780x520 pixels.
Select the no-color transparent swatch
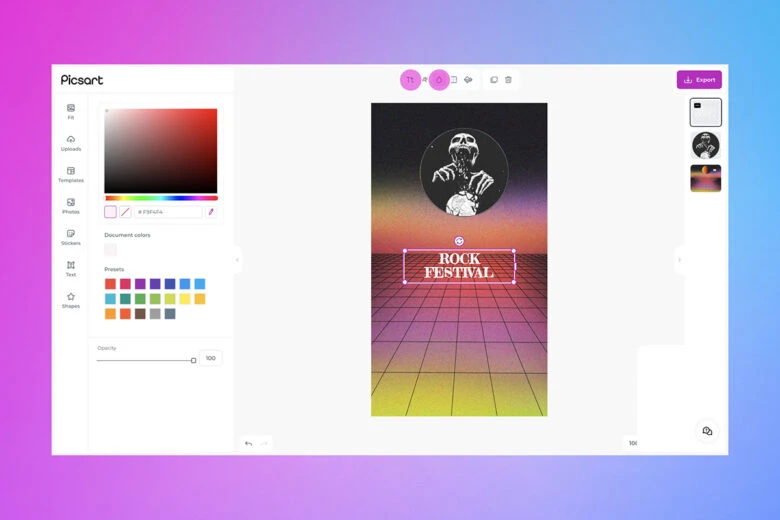click(x=125, y=212)
